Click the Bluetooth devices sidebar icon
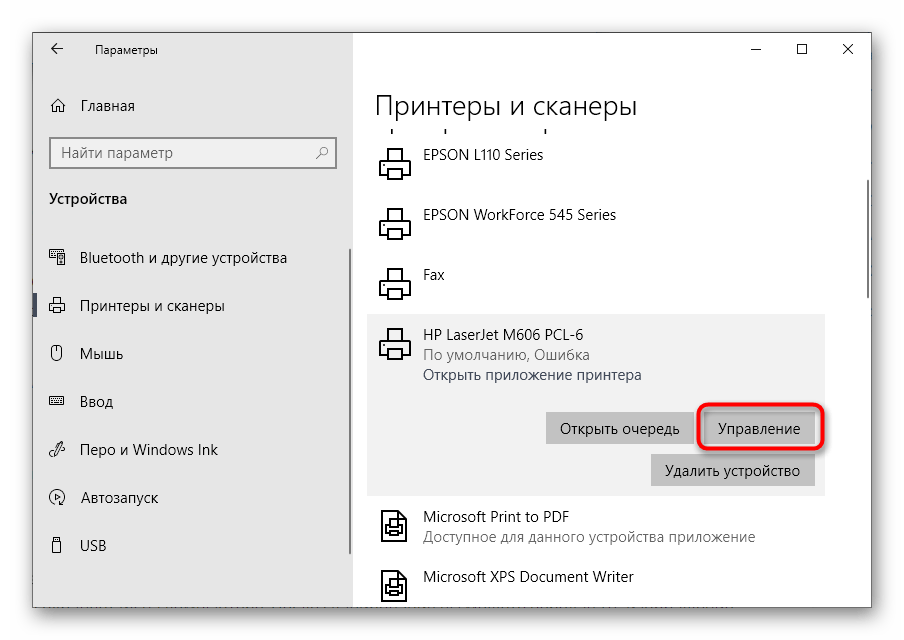 click(59, 258)
